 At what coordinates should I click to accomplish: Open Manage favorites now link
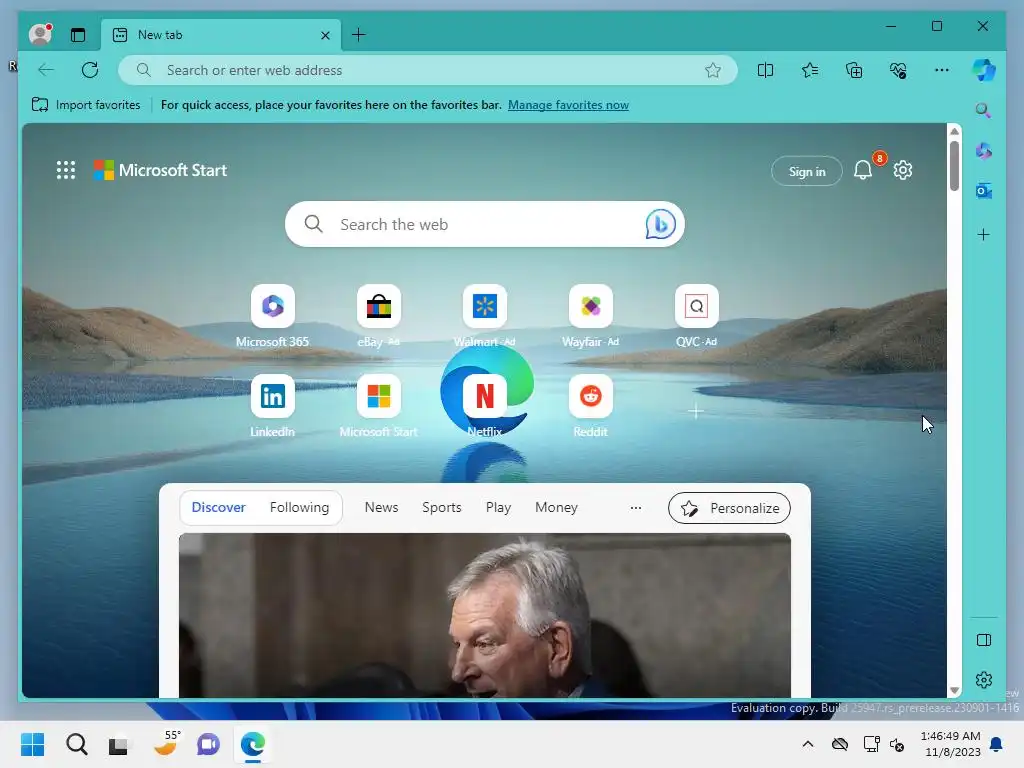[x=568, y=104]
